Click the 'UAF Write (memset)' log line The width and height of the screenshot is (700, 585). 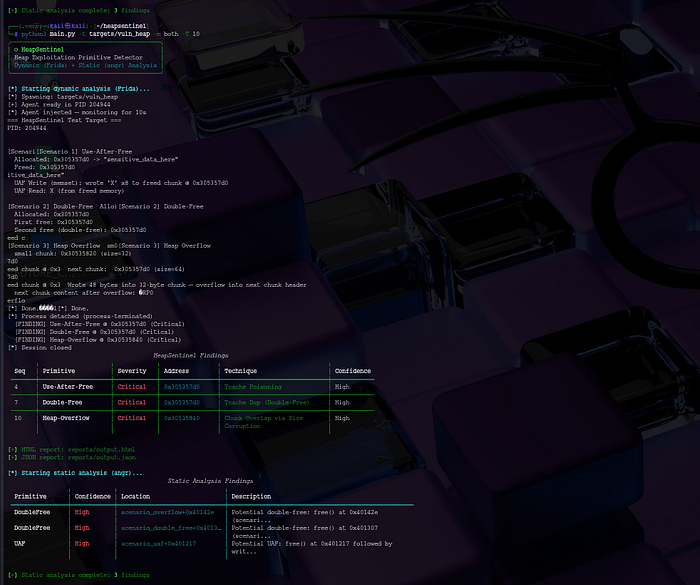121,183
